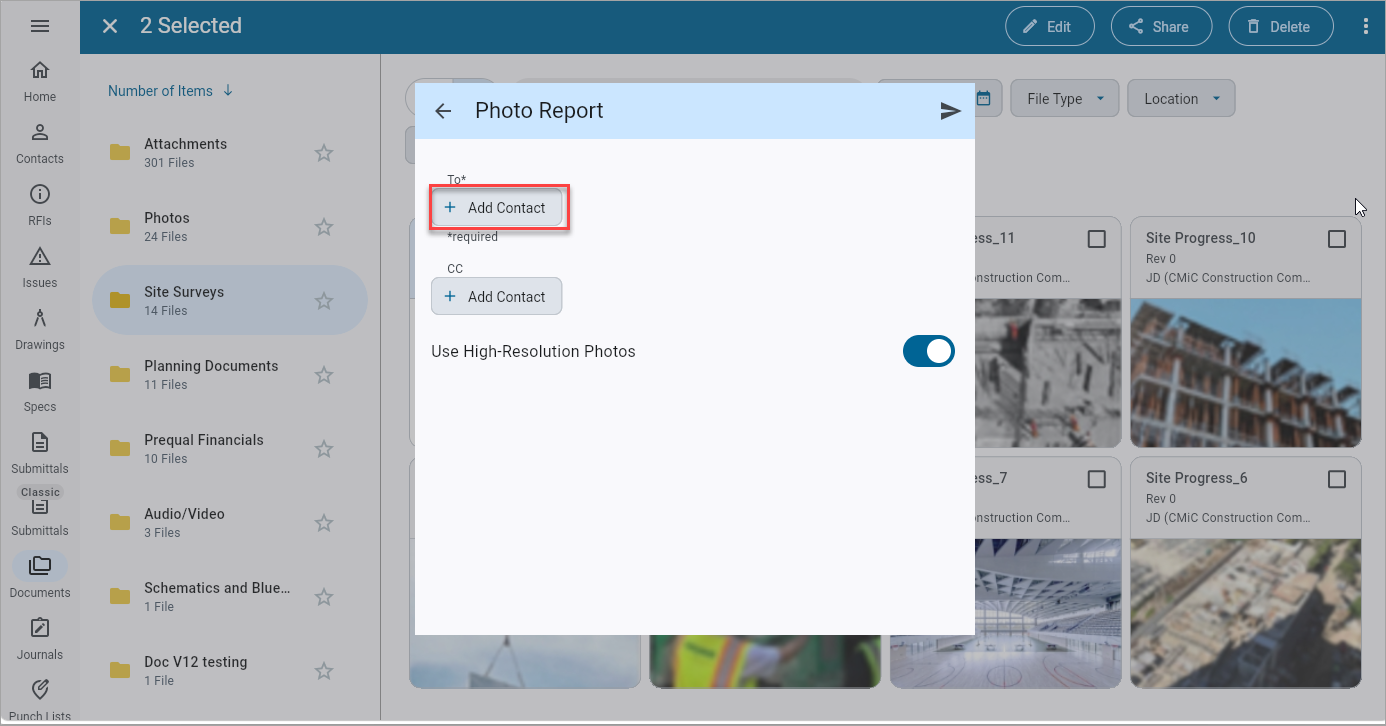Favorite the Site Surveys folder
Screen dimensions: 1386x726
(324, 301)
